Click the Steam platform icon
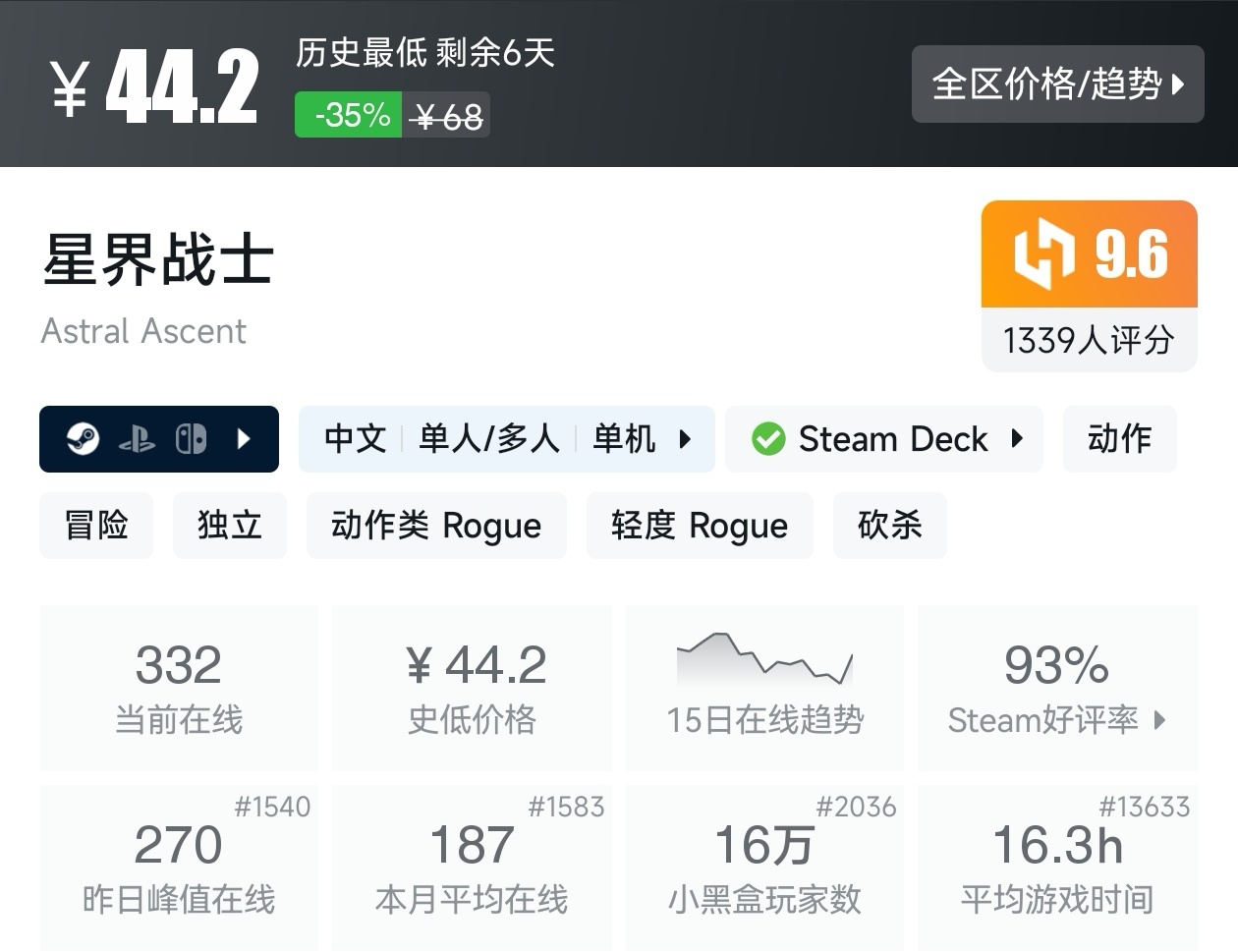This screenshot has height=952, width=1238. pyautogui.click(x=83, y=439)
